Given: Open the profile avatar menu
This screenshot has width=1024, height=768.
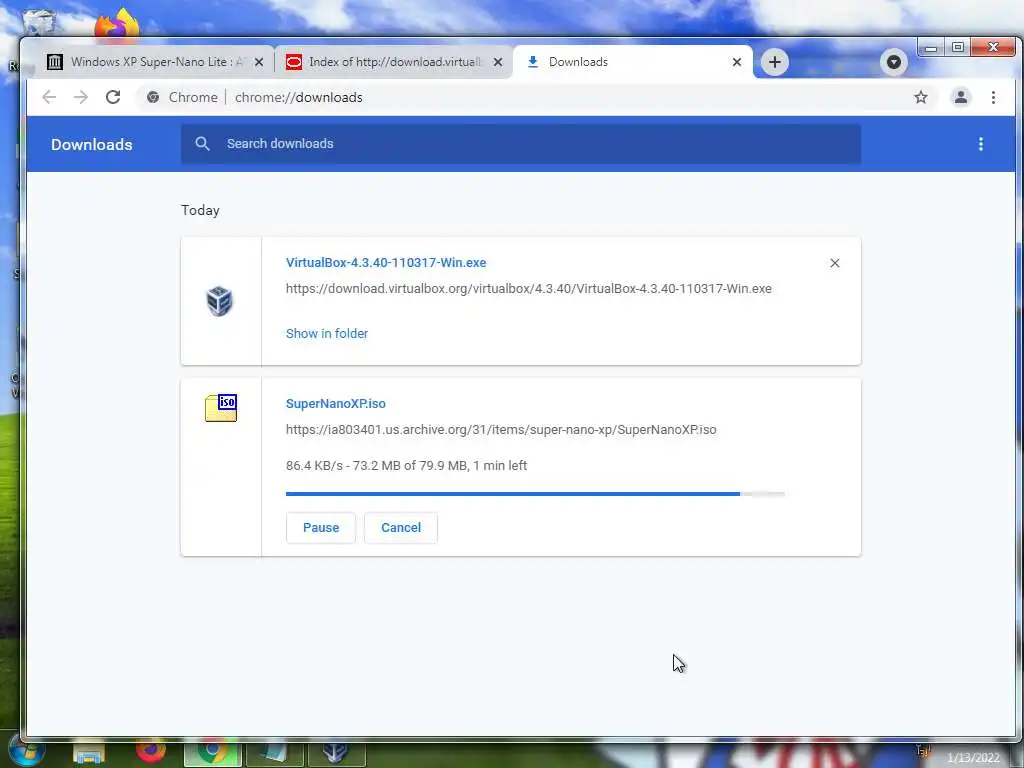Looking at the screenshot, I should click(x=961, y=97).
